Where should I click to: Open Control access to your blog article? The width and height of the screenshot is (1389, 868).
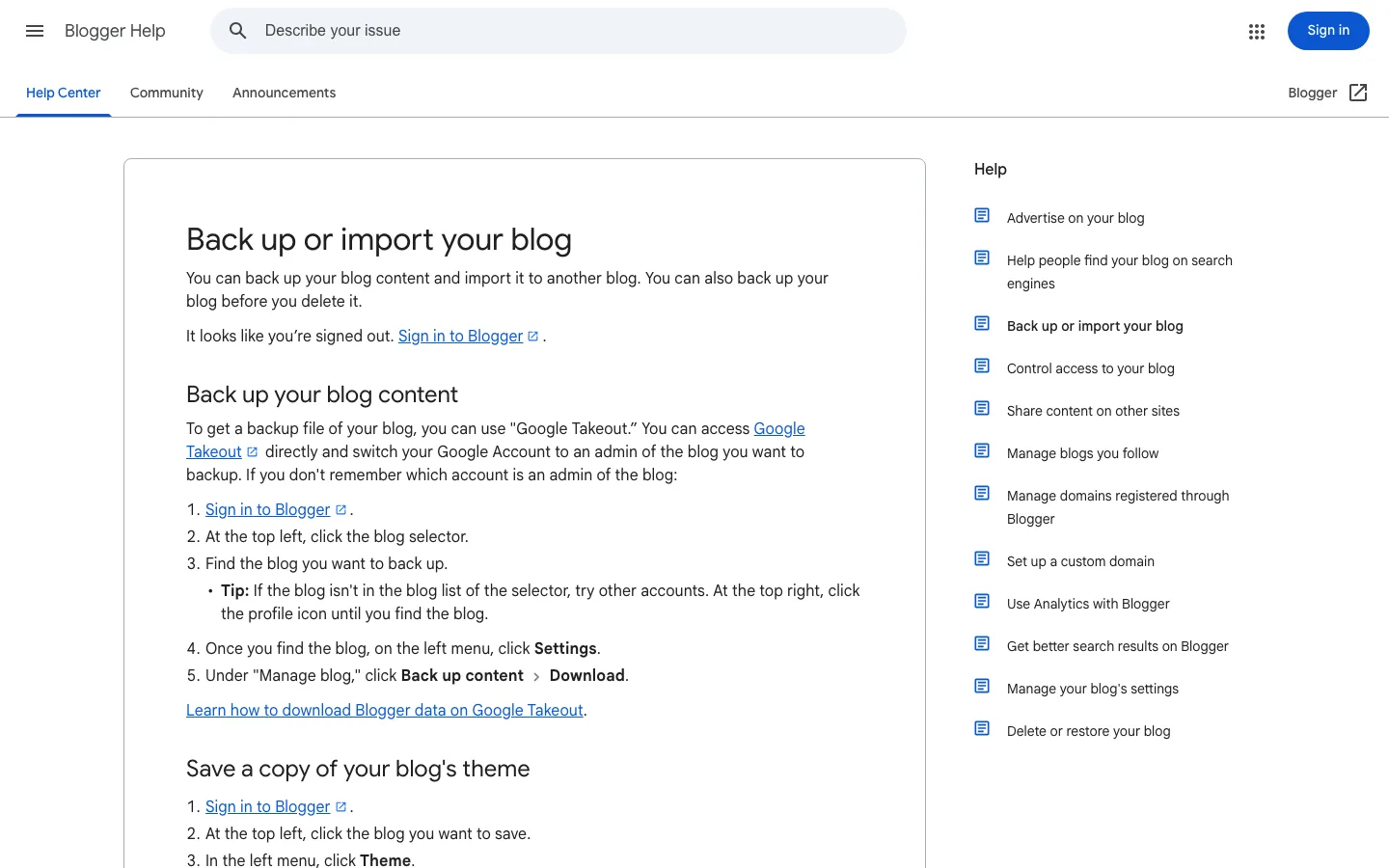click(x=1091, y=368)
